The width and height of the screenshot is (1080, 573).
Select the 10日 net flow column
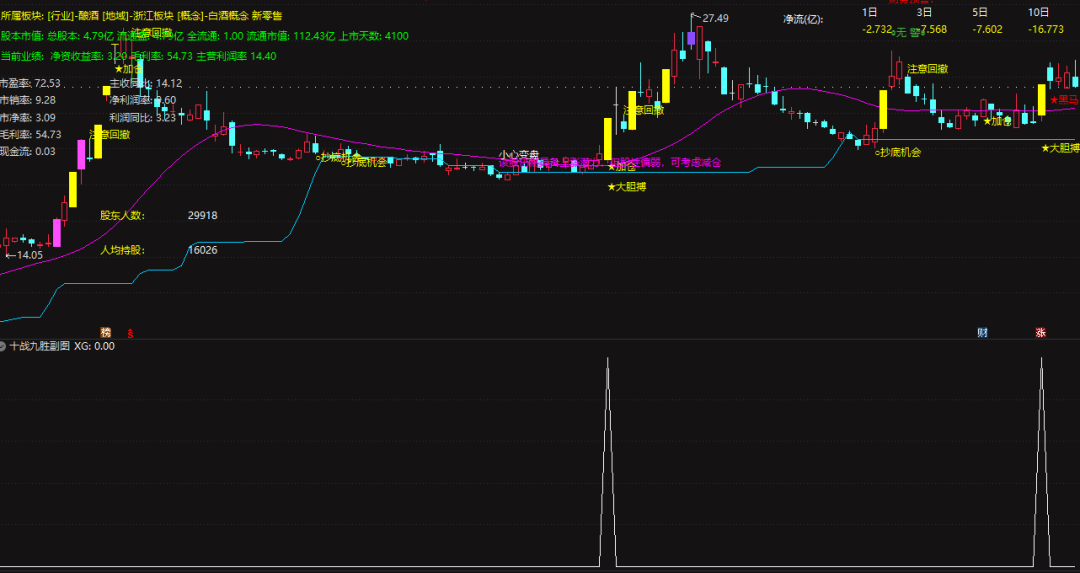1038,12
